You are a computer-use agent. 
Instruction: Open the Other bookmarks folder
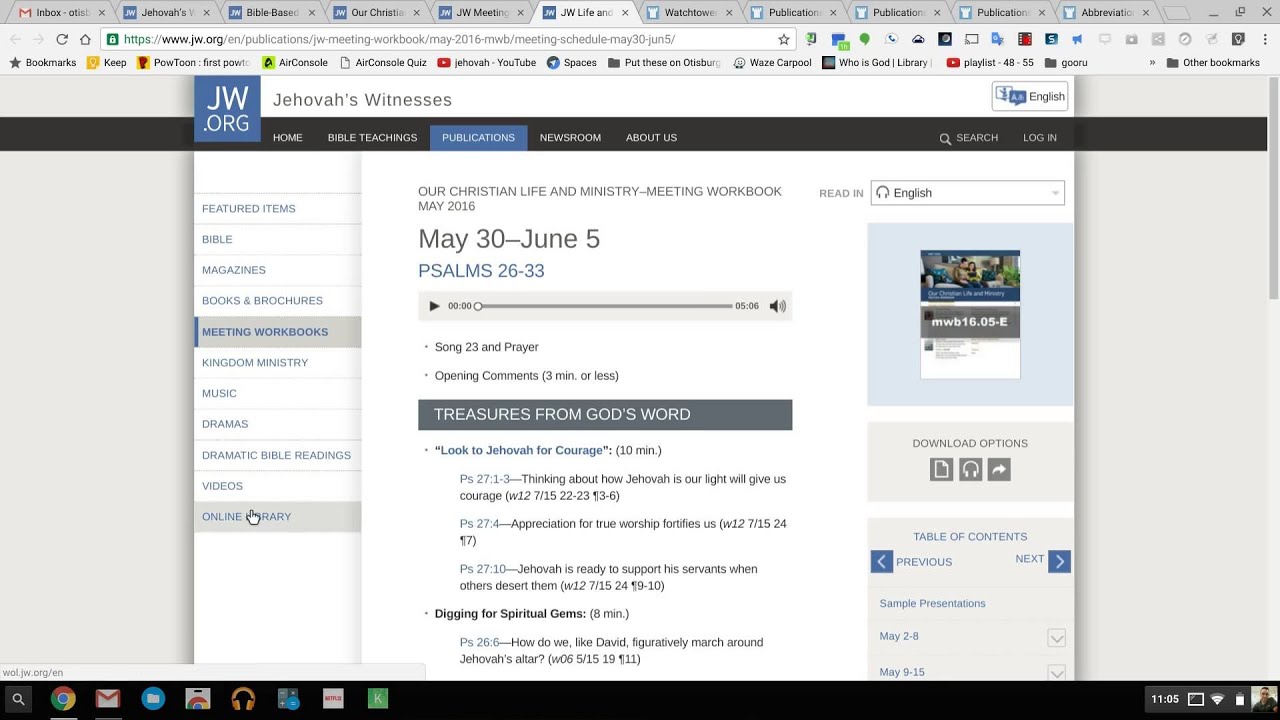point(1212,62)
